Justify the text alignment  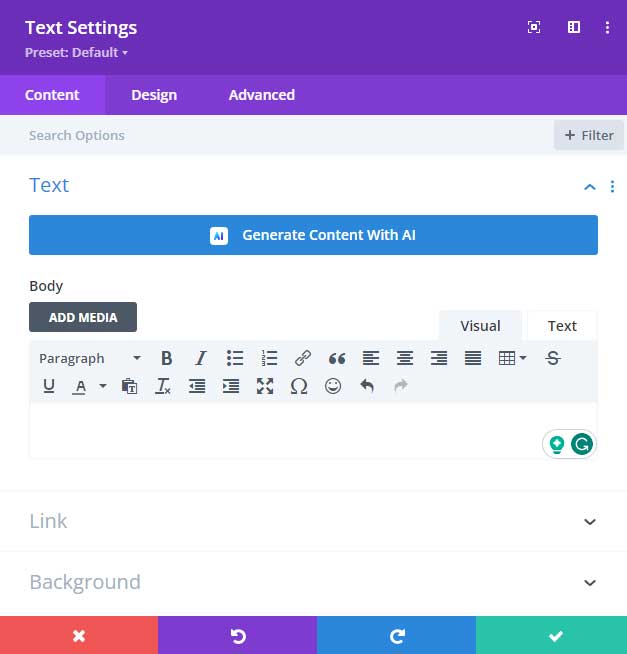(473, 358)
